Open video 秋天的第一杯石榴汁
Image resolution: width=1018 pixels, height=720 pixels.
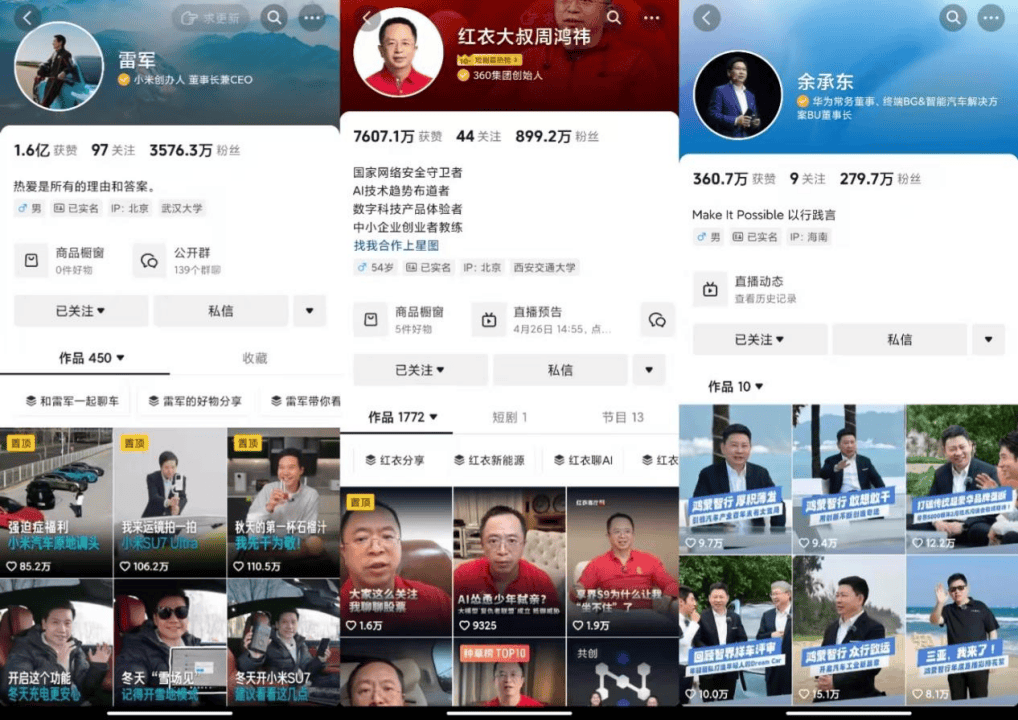click(x=283, y=503)
